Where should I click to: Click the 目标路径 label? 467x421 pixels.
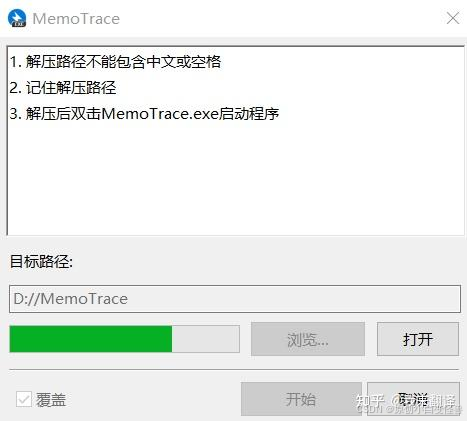41,261
